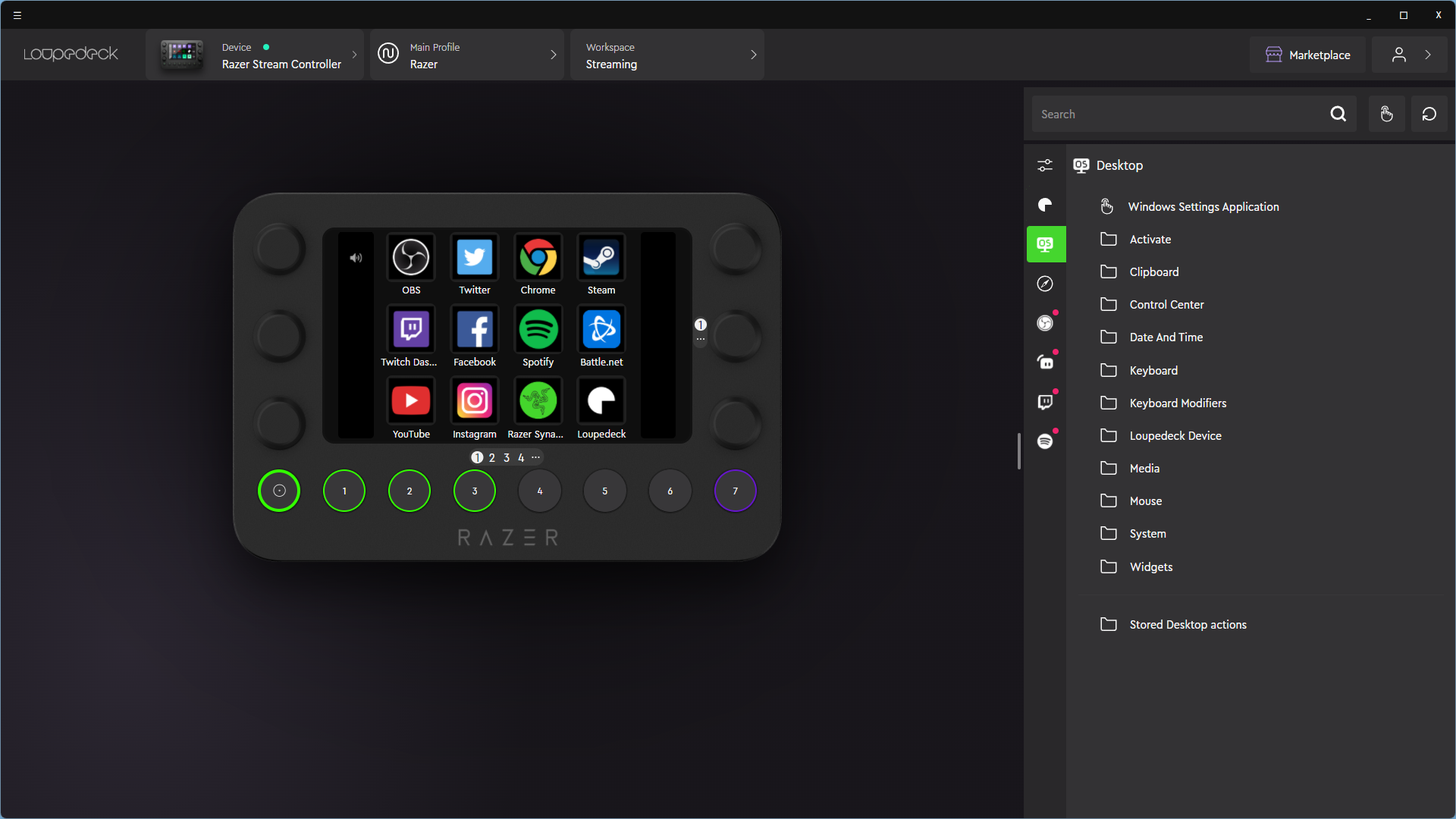Toggle button 3 green indicator light
Screen dimensions: 1456x819
click(x=474, y=490)
